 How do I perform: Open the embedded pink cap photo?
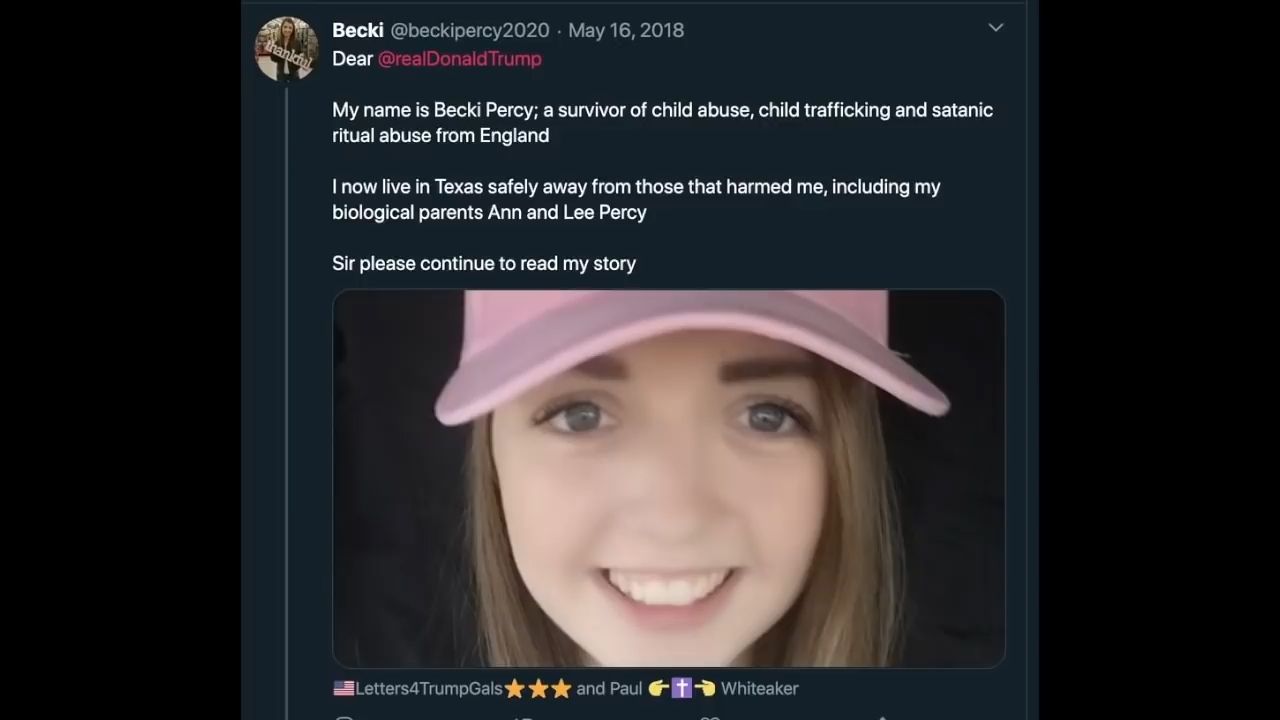click(668, 478)
